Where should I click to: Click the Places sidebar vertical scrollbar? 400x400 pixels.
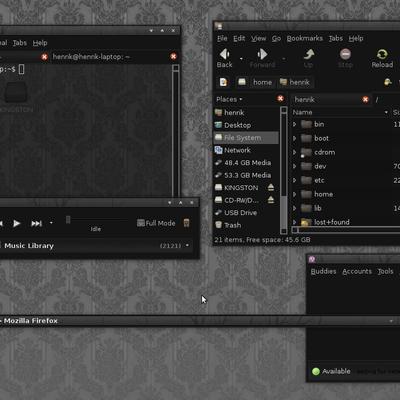click(284, 170)
